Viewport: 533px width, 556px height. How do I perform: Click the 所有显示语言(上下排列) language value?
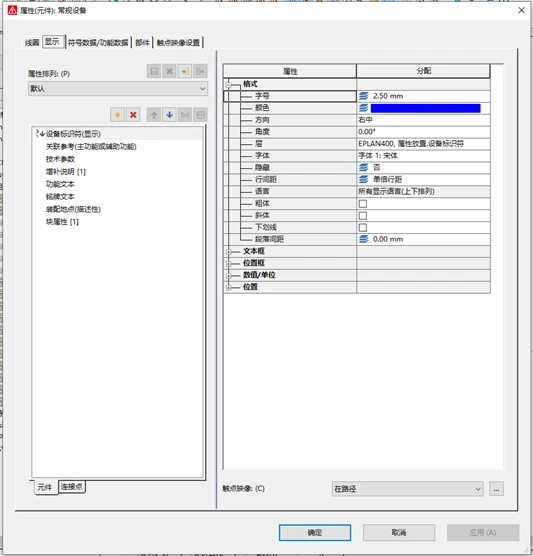coord(396,191)
